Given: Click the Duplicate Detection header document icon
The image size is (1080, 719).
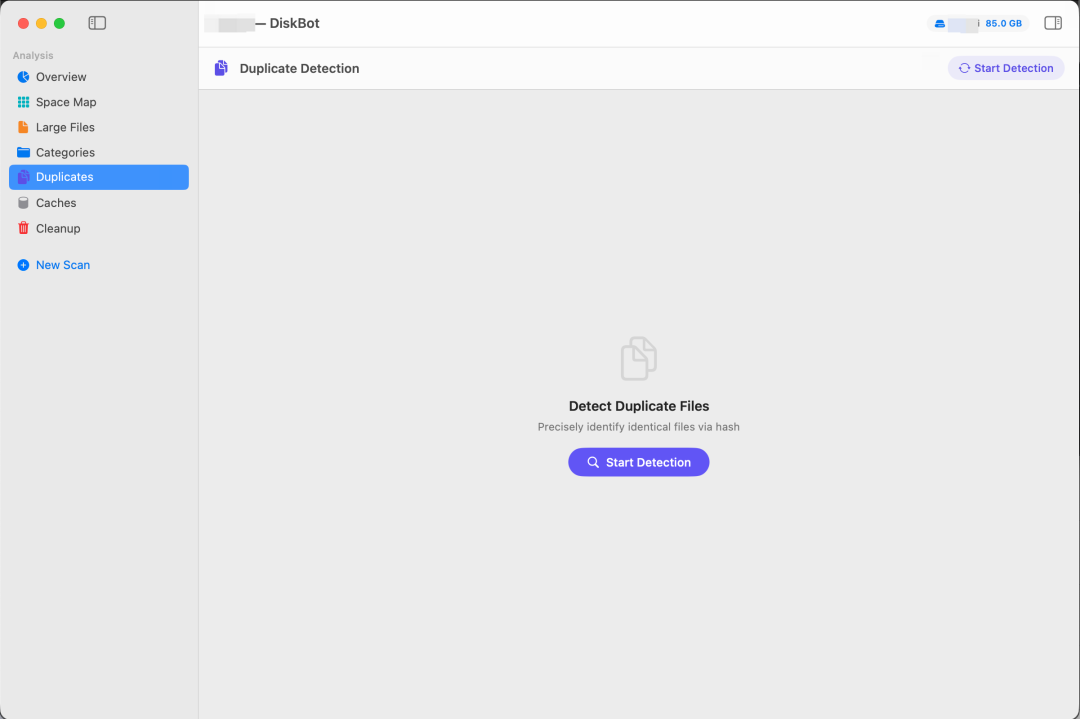Looking at the screenshot, I should click(221, 68).
